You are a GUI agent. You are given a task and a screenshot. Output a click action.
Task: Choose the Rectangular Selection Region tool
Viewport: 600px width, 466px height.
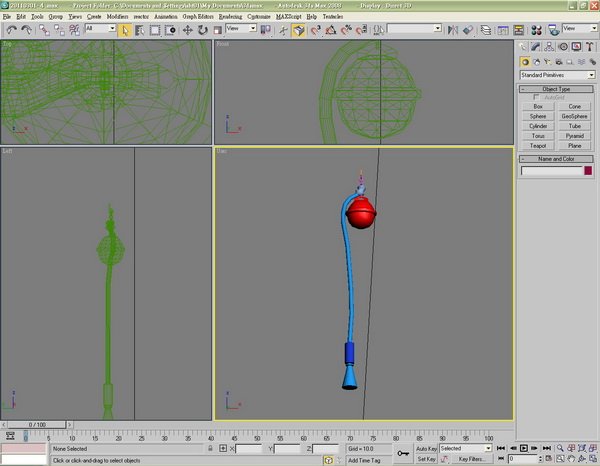(155, 30)
